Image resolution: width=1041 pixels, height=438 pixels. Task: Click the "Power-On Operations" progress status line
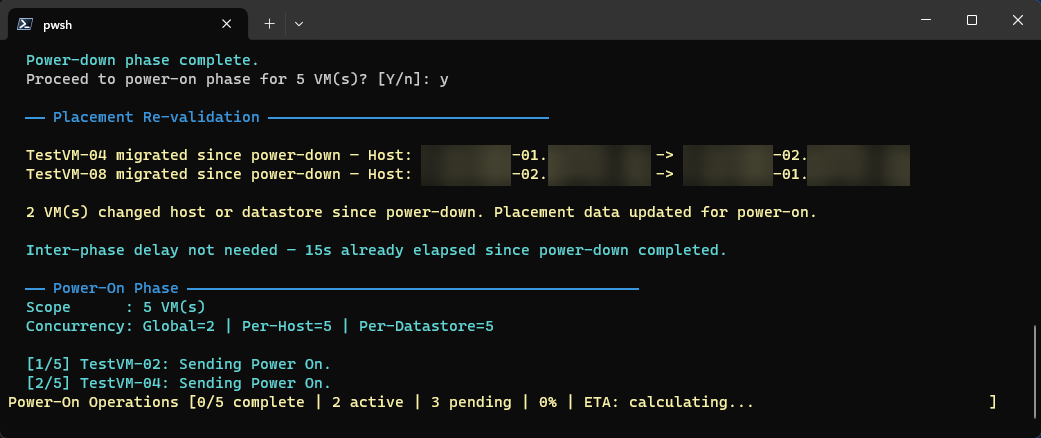click(380, 402)
